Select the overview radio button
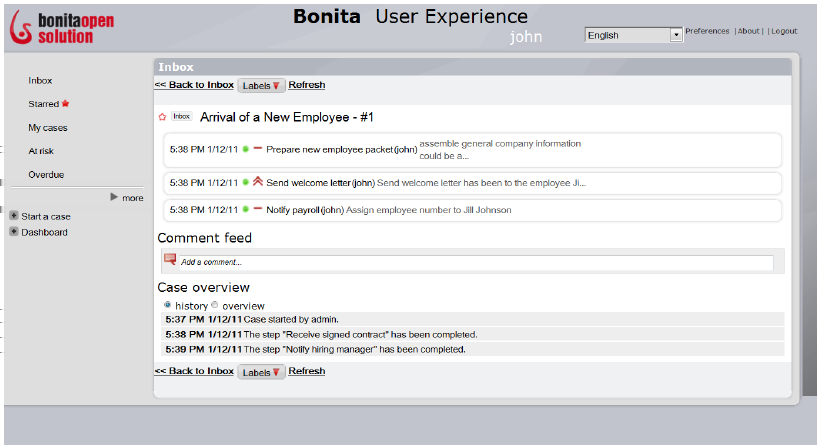 [214, 305]
